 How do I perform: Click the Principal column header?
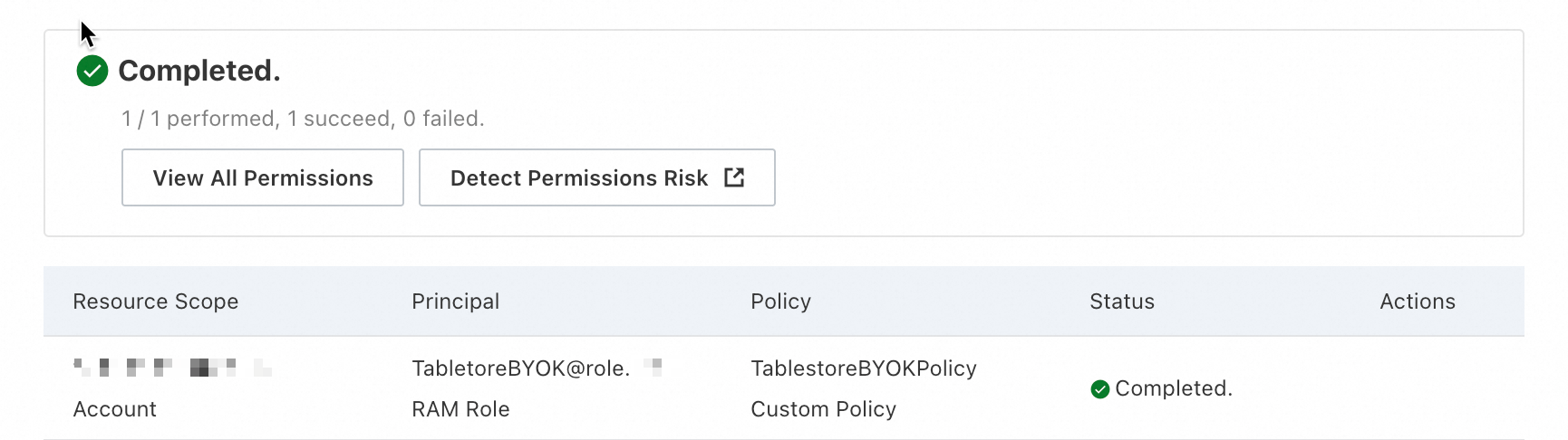(455, 301)
